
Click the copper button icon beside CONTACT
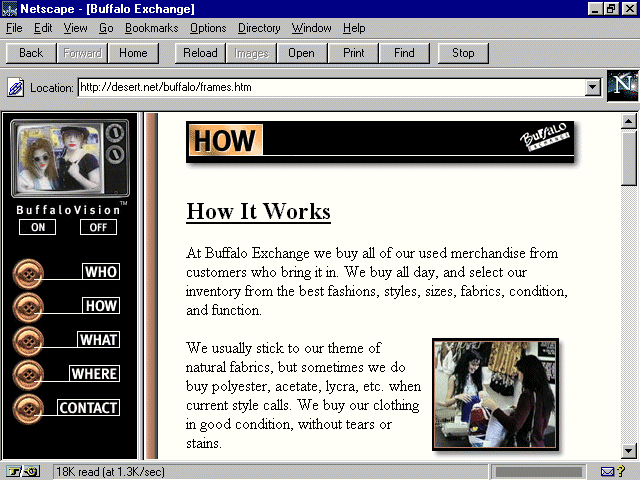28,408
